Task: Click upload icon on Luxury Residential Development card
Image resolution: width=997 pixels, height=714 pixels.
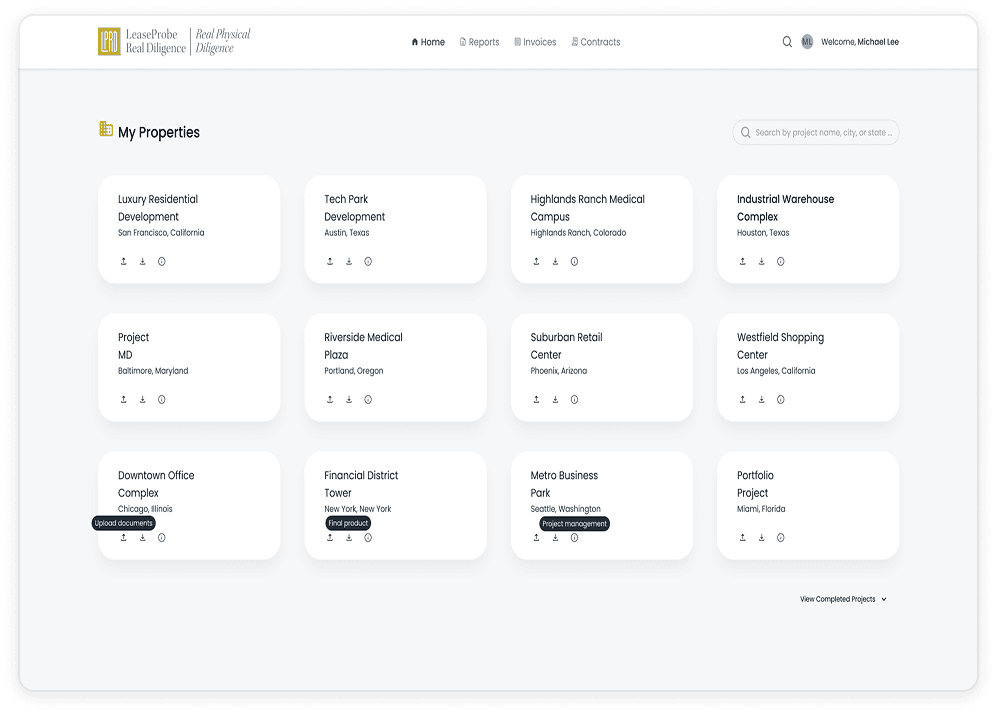Action: point(123,261)
